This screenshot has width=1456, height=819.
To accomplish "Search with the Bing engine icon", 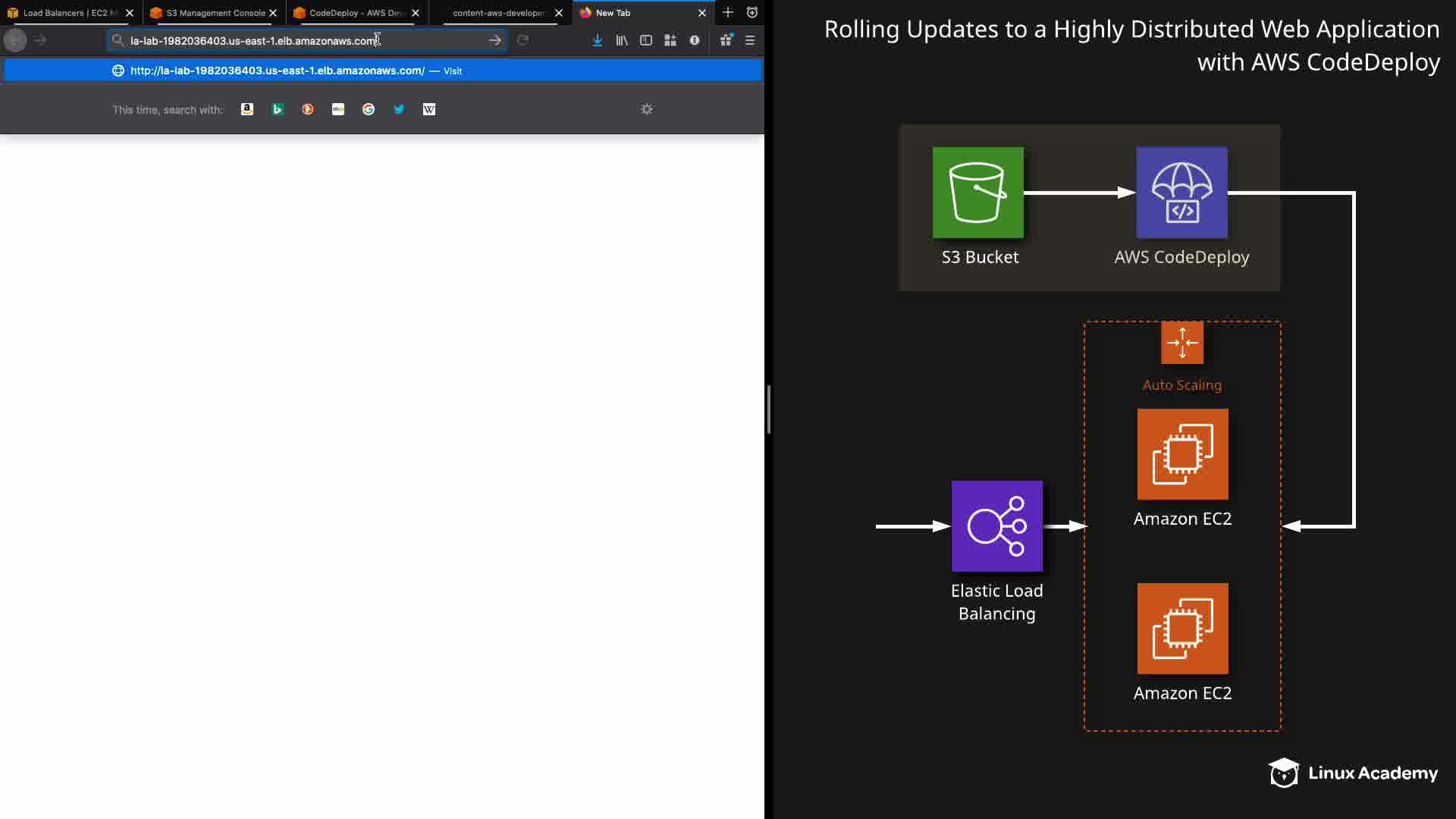I will click(x=278, y=109).
